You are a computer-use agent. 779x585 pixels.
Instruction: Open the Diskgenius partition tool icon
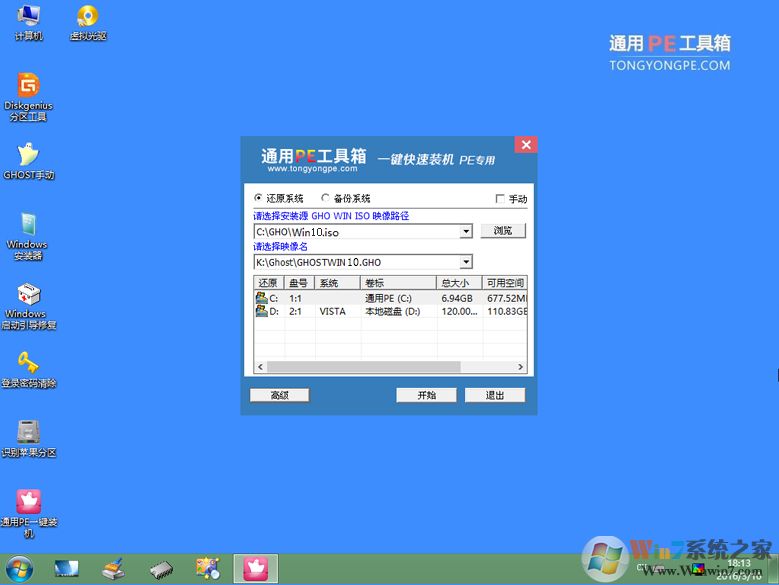click(x=28, y=89)
